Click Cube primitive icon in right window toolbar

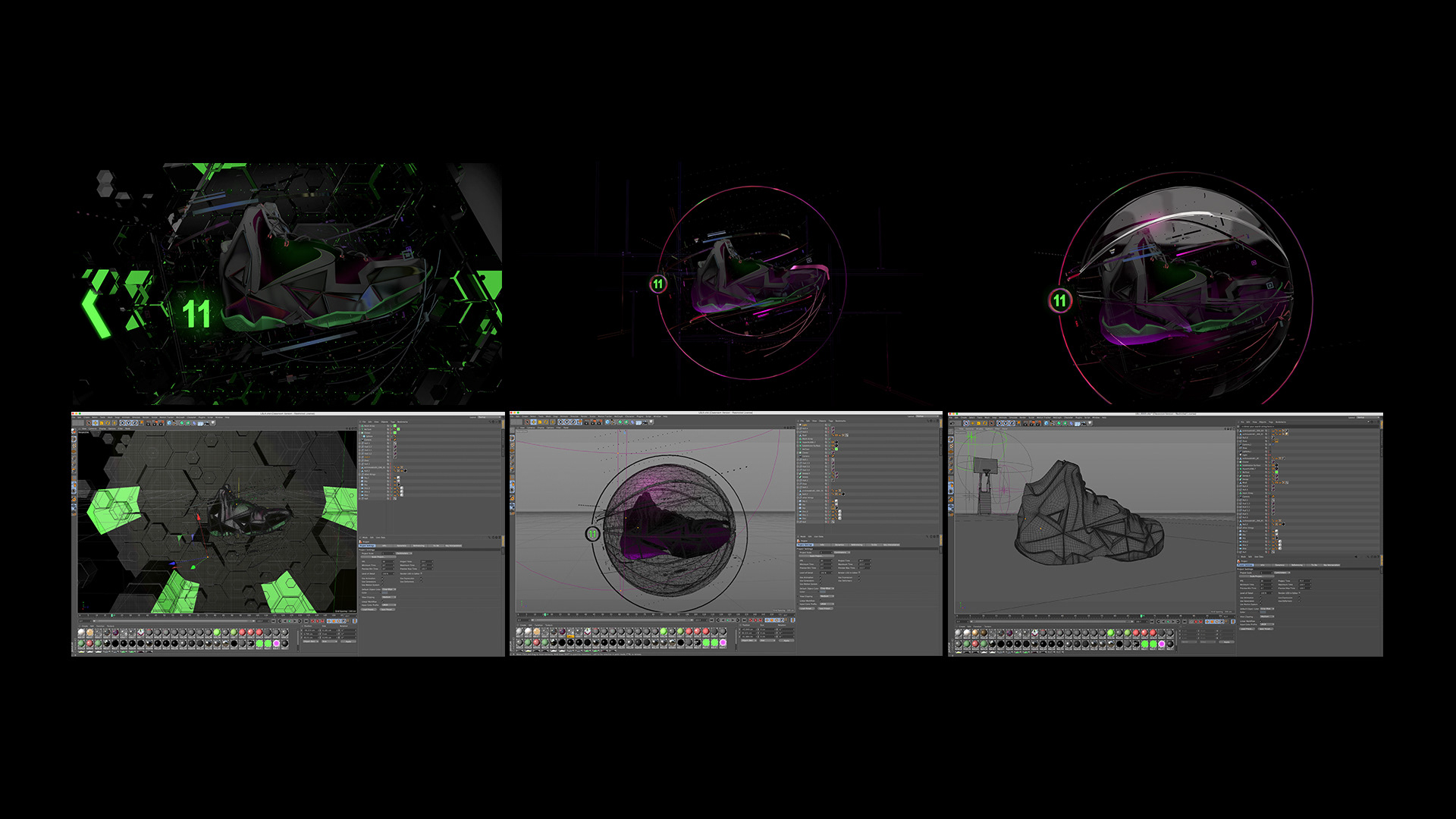coord(1046,423)
